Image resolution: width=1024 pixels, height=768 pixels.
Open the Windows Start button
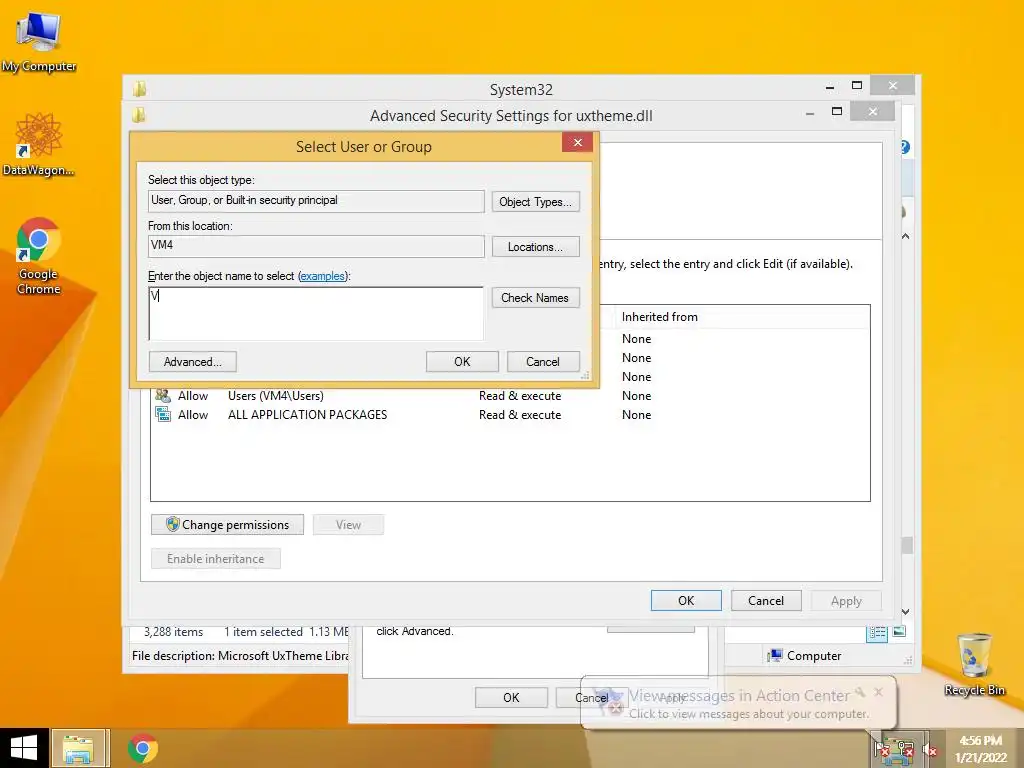(x=24, y=748)
